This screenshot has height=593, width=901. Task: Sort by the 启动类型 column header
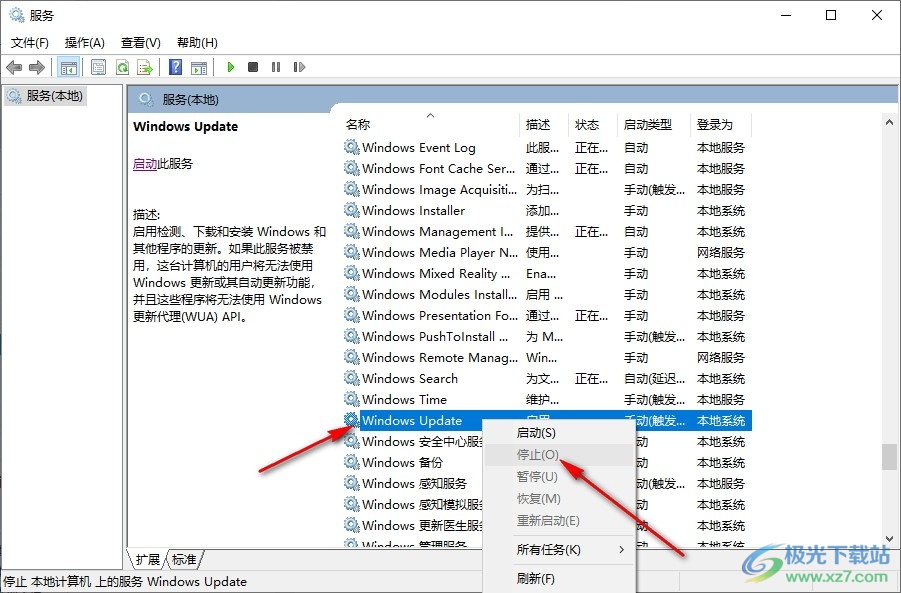pyautogui.click(x=654, y=125)
